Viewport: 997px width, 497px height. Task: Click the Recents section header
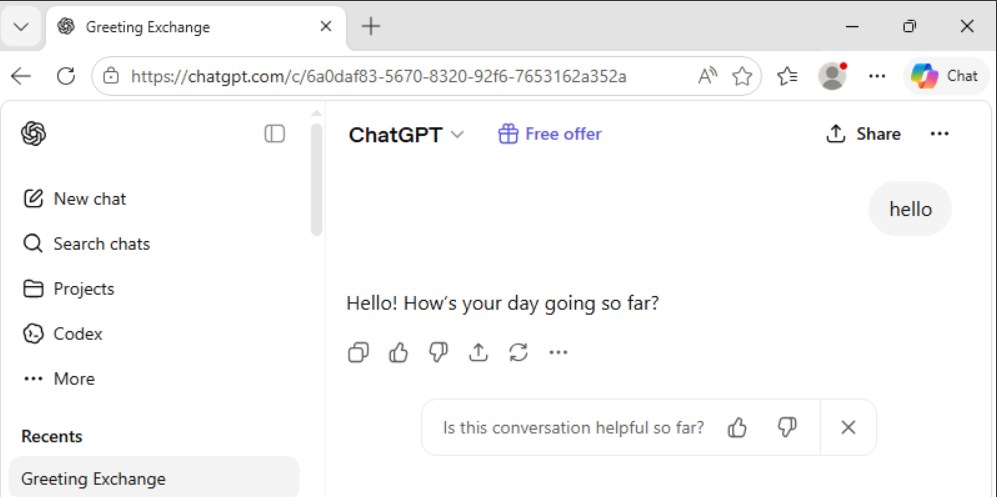pos(52,437)
